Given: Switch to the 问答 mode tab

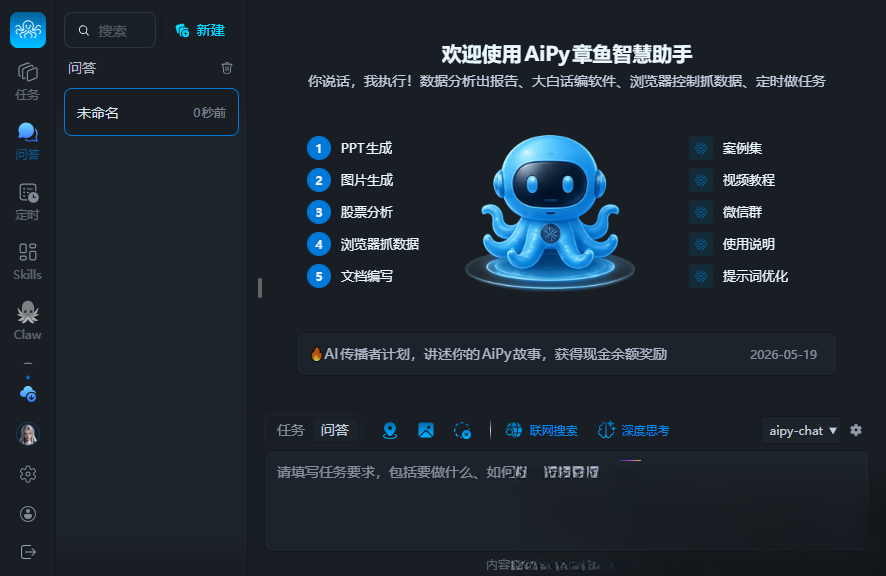Looking at the screenshot, I should tap(335, 430).
